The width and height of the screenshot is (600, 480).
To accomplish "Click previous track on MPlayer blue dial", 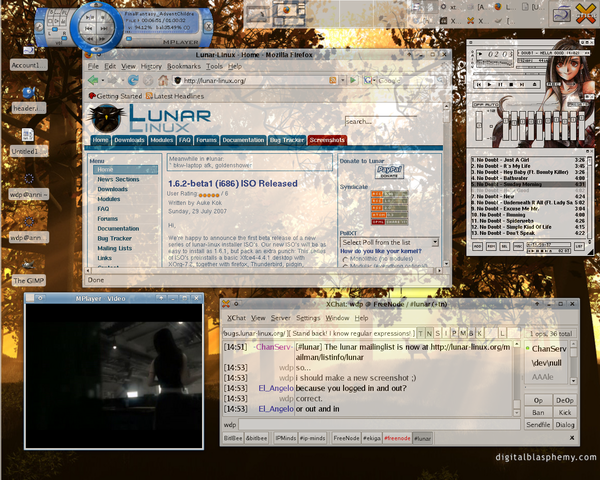I will pyautogui.click(x=89, y=28).
